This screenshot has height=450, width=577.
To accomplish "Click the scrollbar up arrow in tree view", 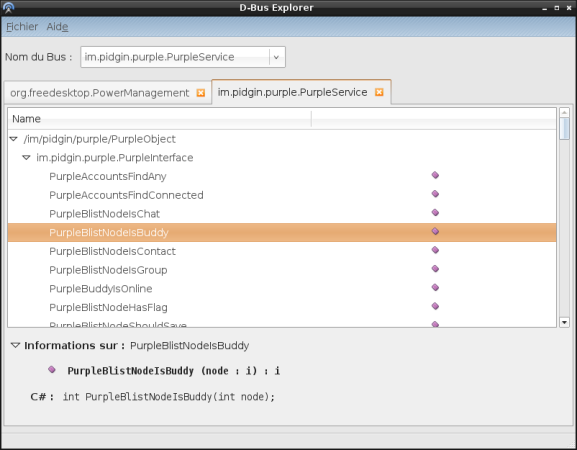I will pos(564,112).
